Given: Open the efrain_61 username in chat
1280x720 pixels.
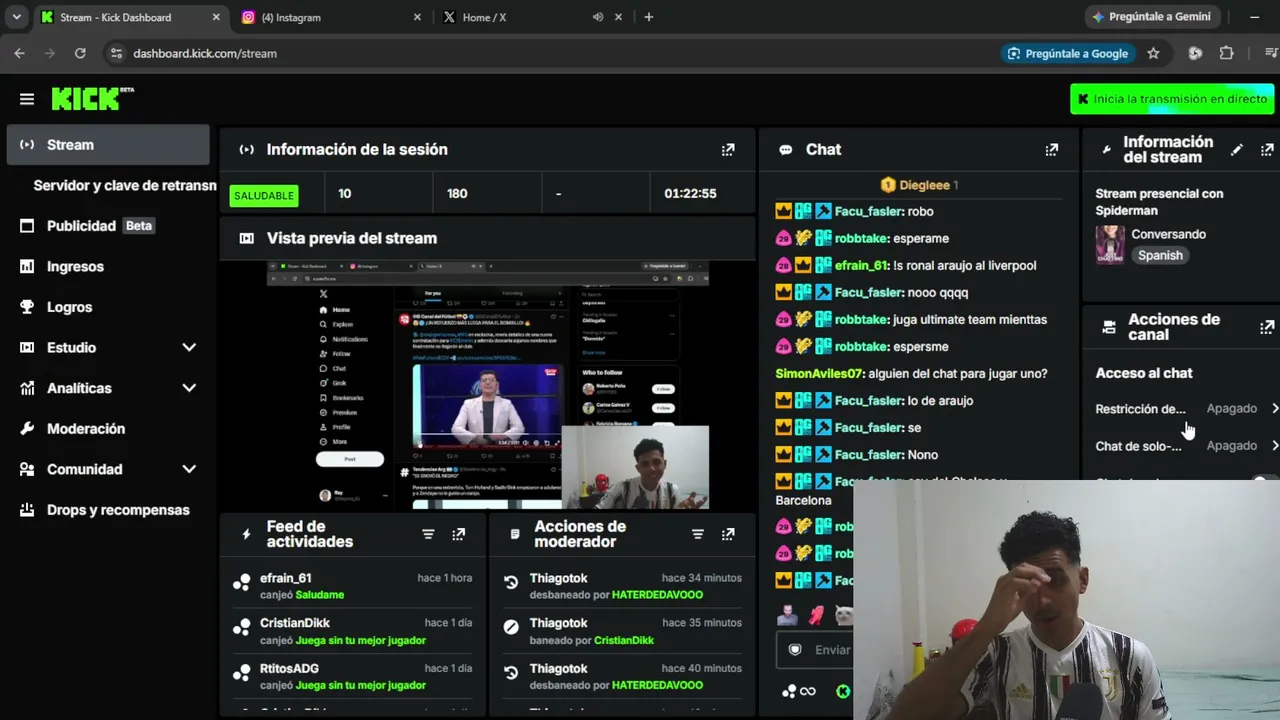Looking at the screenshot, I should coord(861,265).
